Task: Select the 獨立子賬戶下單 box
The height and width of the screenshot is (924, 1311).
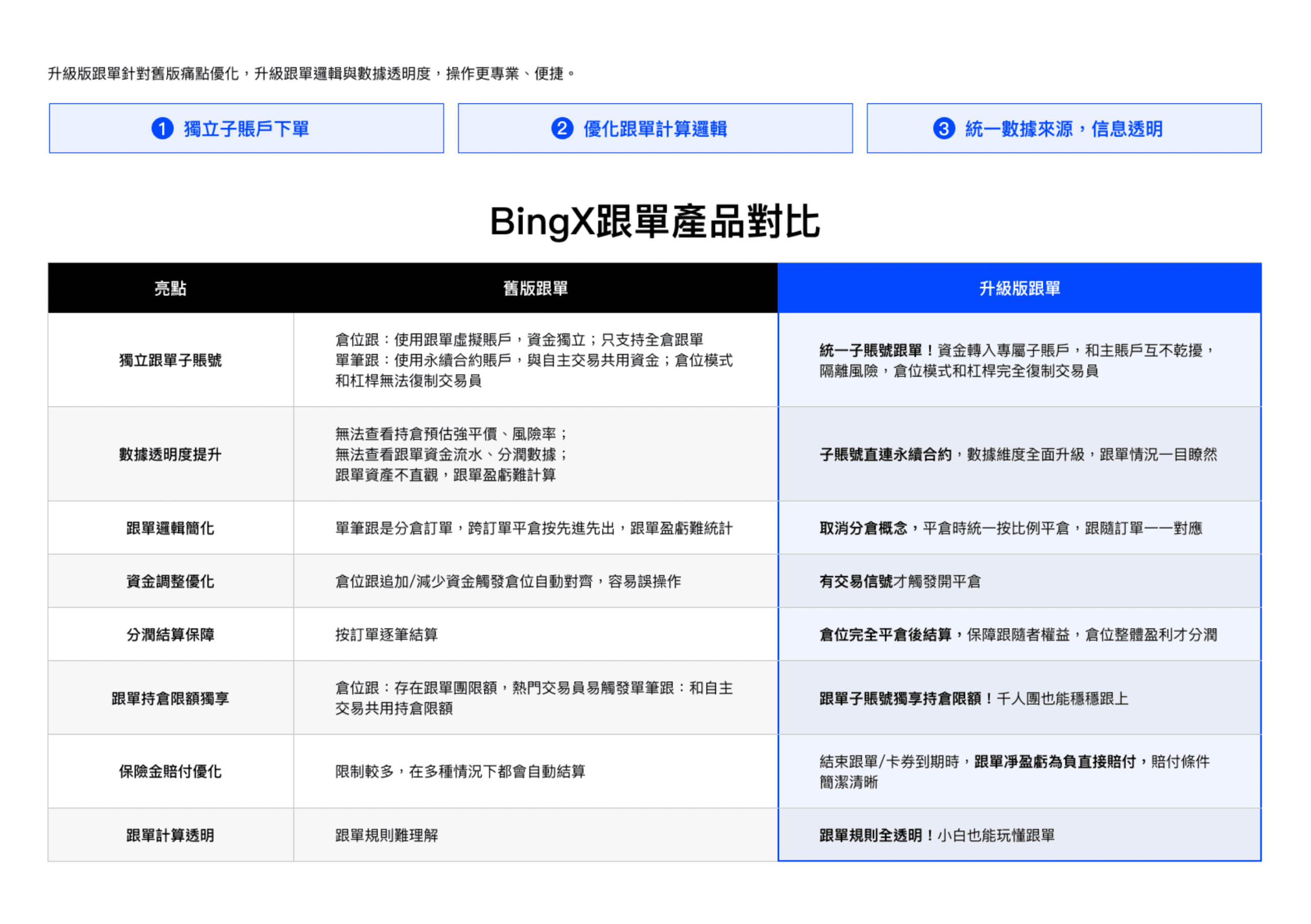Action: (x=247, y=128)
